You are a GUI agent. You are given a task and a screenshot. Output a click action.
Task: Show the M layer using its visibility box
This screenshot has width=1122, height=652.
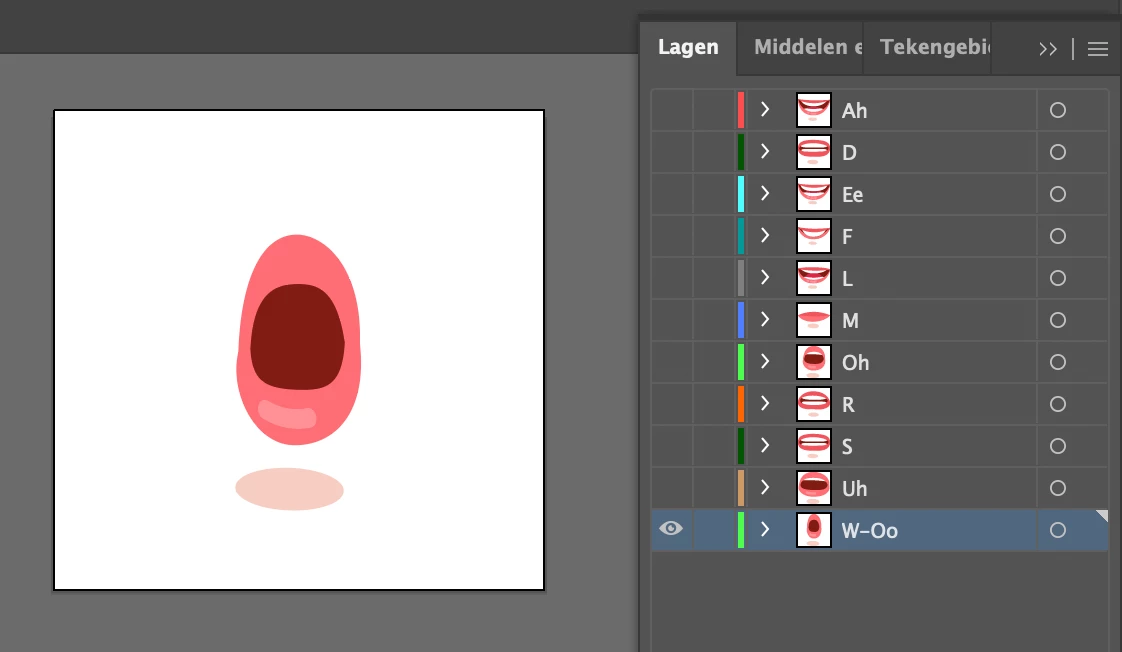(672, 320)
